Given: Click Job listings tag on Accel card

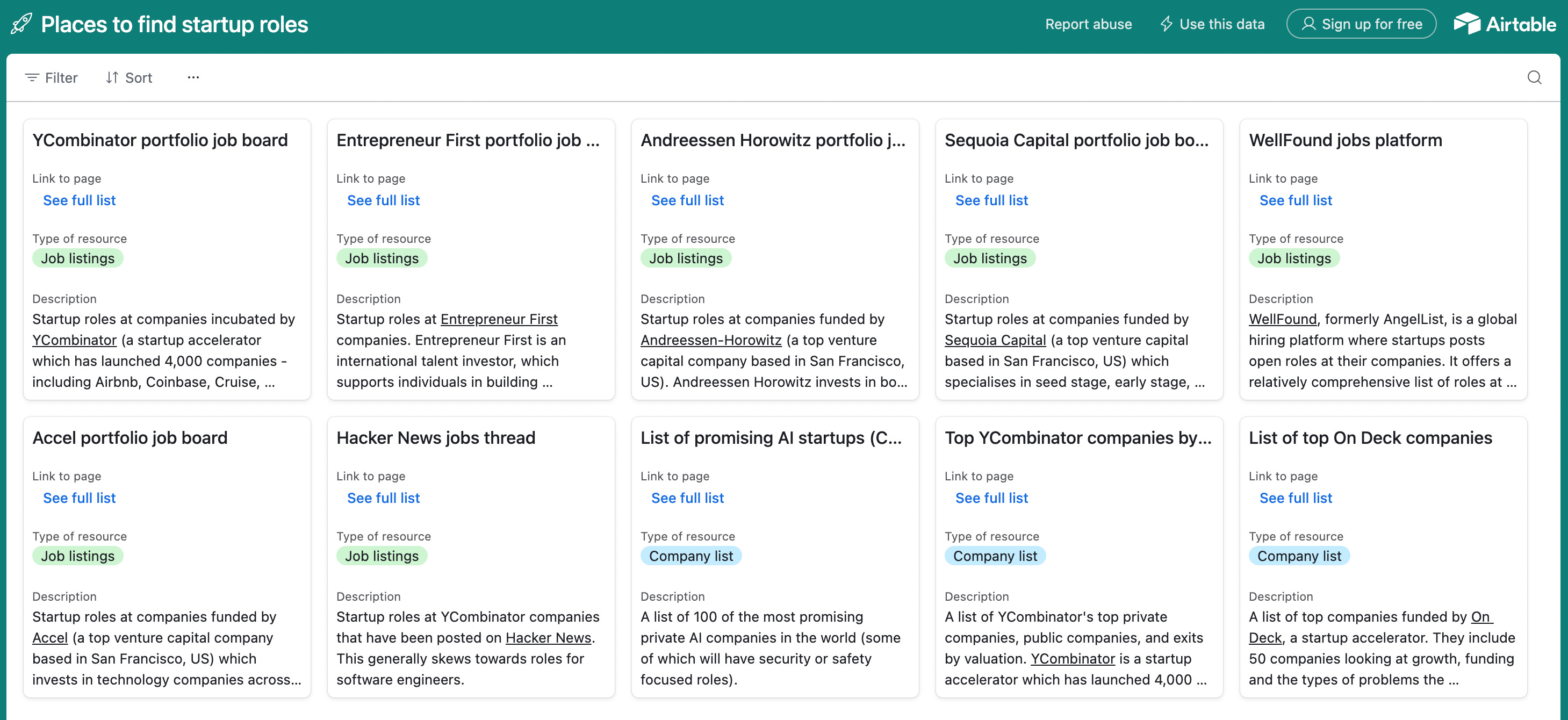Looking at the screenshot, I should click(x=77, y=556).
